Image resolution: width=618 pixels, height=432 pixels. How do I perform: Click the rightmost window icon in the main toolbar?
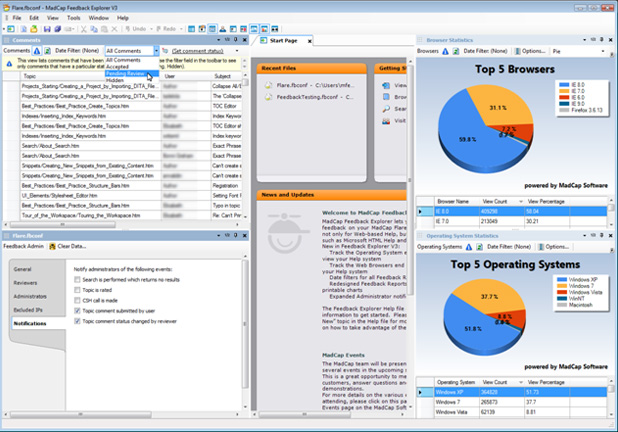(x=275, y=29)
